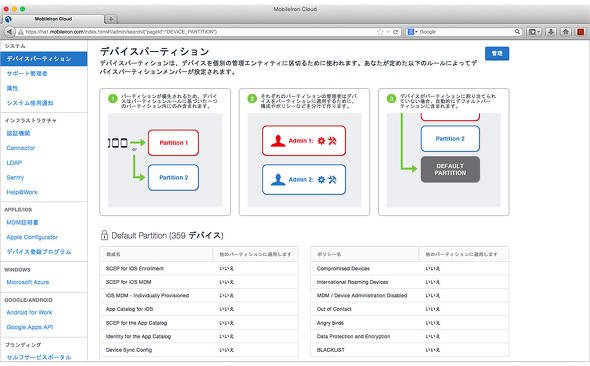Click the Compromised Devices policy row
The height and width of the screenshot is (366, 590).
410,269
